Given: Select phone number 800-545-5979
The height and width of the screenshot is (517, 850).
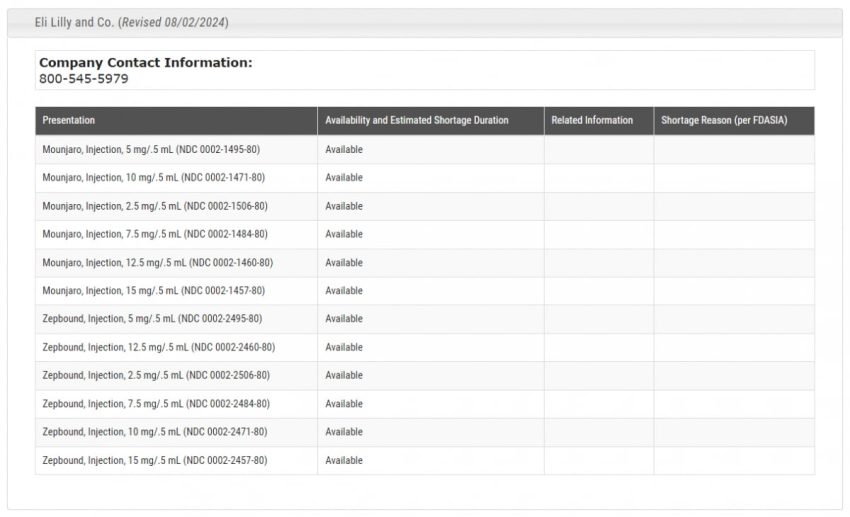Looking at the screenshot, I should (x=83, y=79).
